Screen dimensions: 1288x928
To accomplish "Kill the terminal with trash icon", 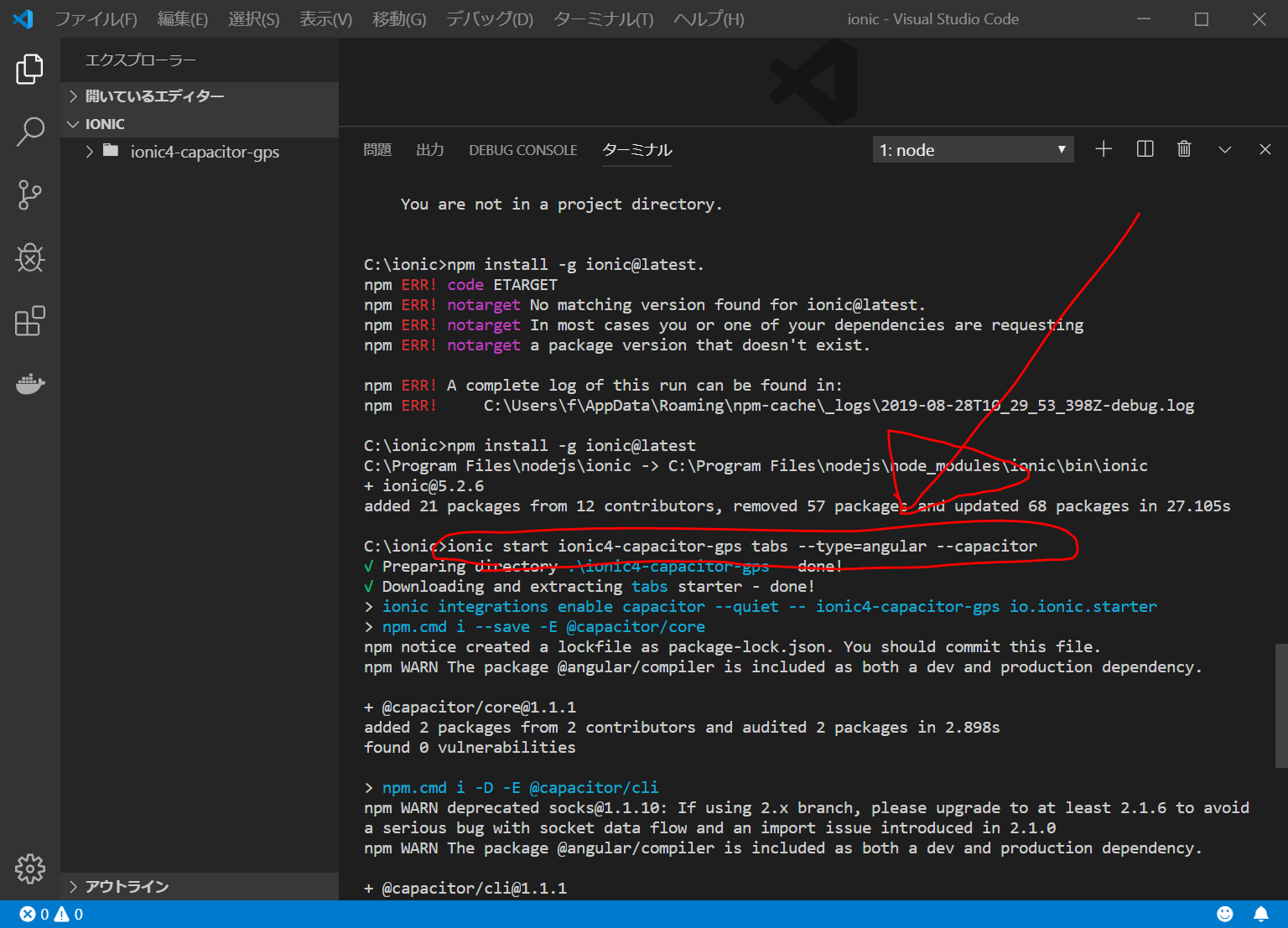I will tap(1184, 149).
